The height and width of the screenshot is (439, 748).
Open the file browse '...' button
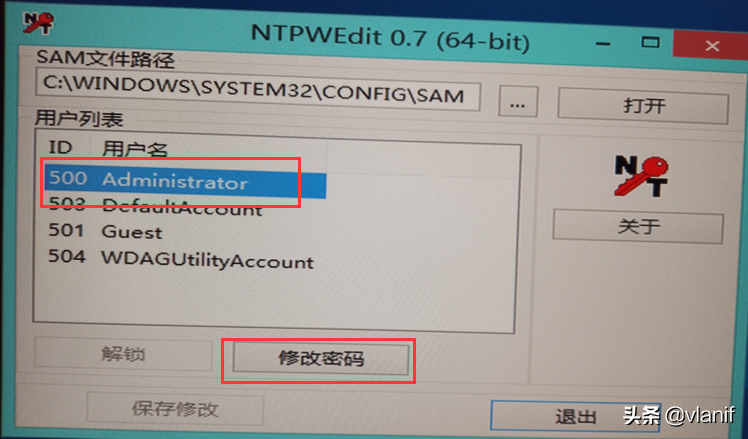518,102
